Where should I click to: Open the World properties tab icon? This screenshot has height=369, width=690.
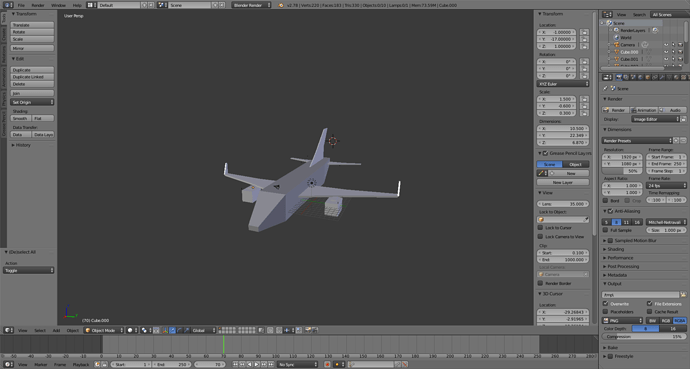[x=640, y=77]
